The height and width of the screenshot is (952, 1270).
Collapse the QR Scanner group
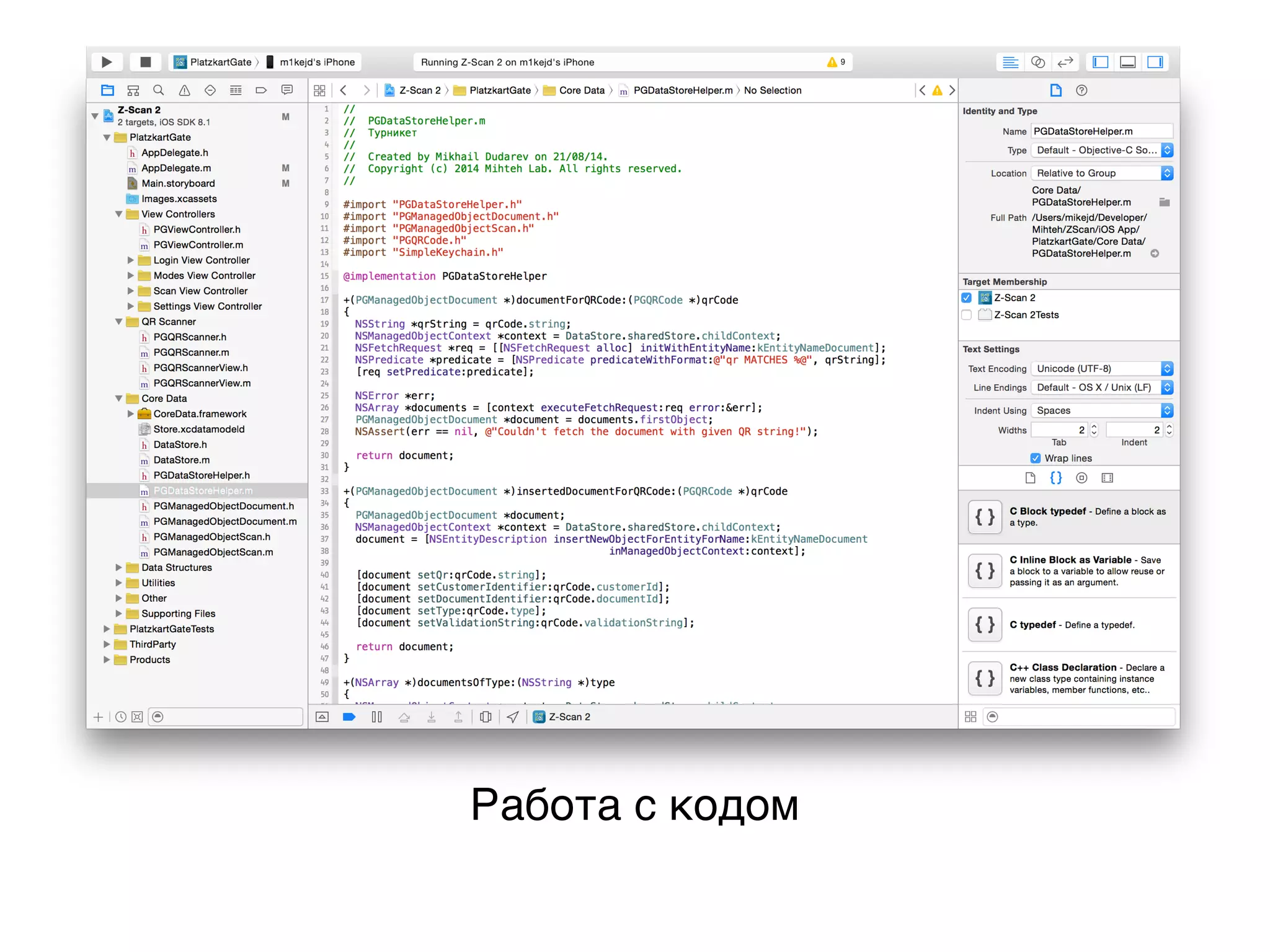[x=118, y=322]
